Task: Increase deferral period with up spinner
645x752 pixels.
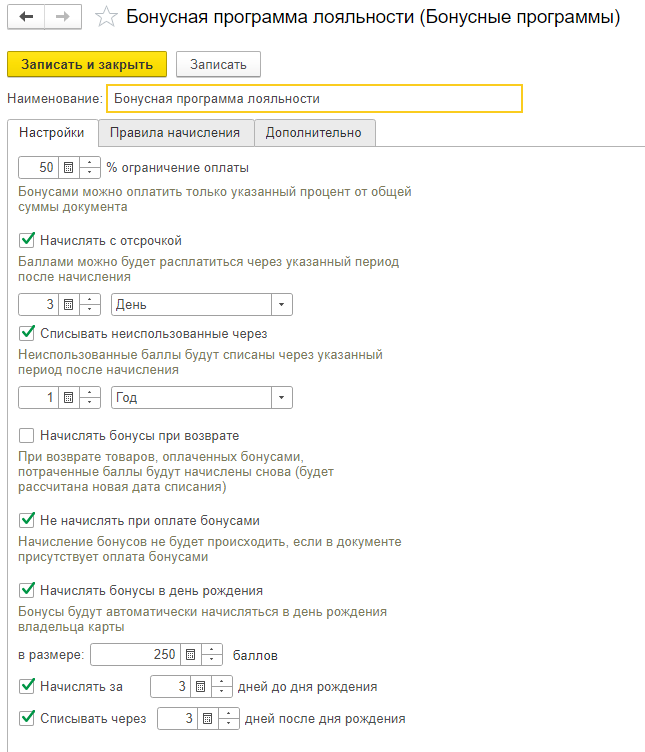Action: pos(90,300)
